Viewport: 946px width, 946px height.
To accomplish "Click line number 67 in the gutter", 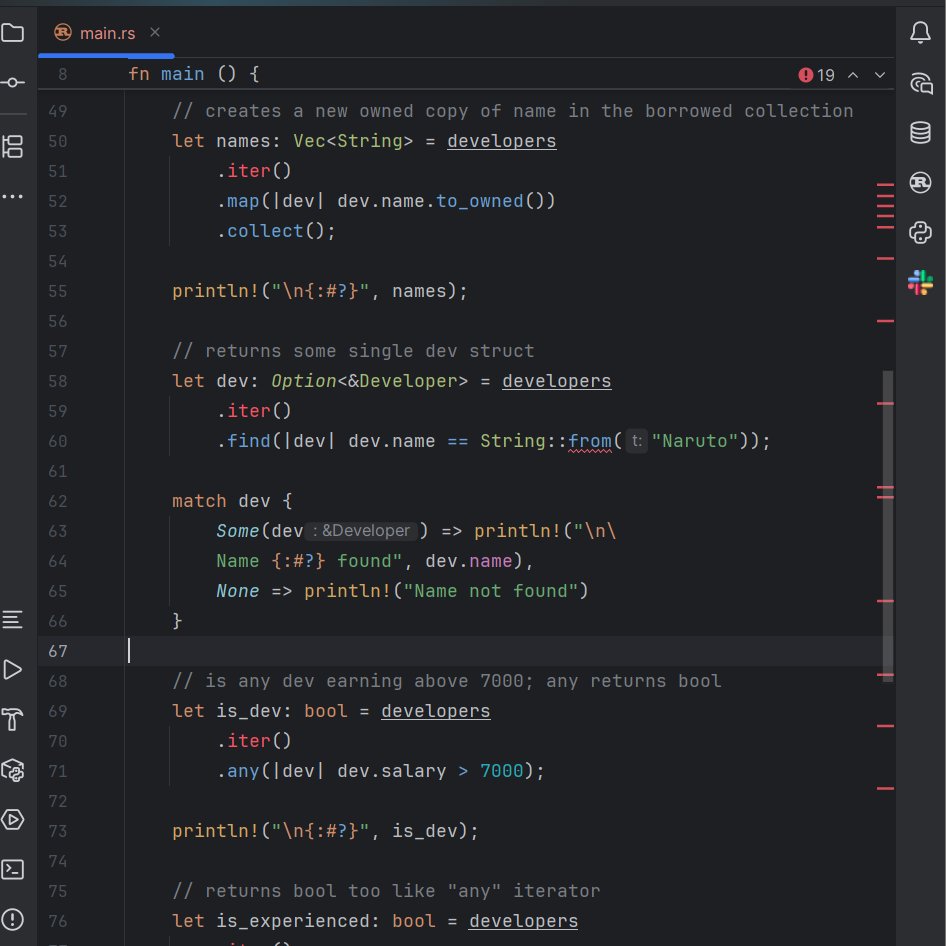I will (58, 652).
